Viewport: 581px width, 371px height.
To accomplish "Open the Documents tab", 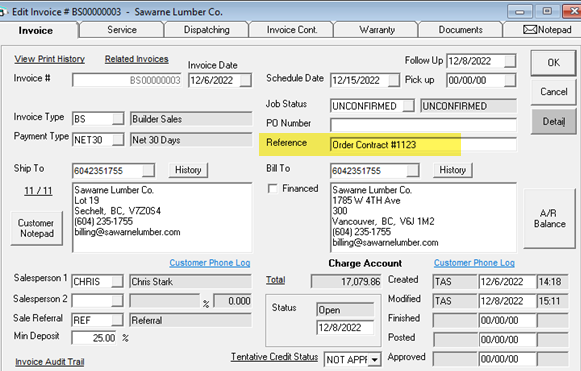I will coord(461,30).
